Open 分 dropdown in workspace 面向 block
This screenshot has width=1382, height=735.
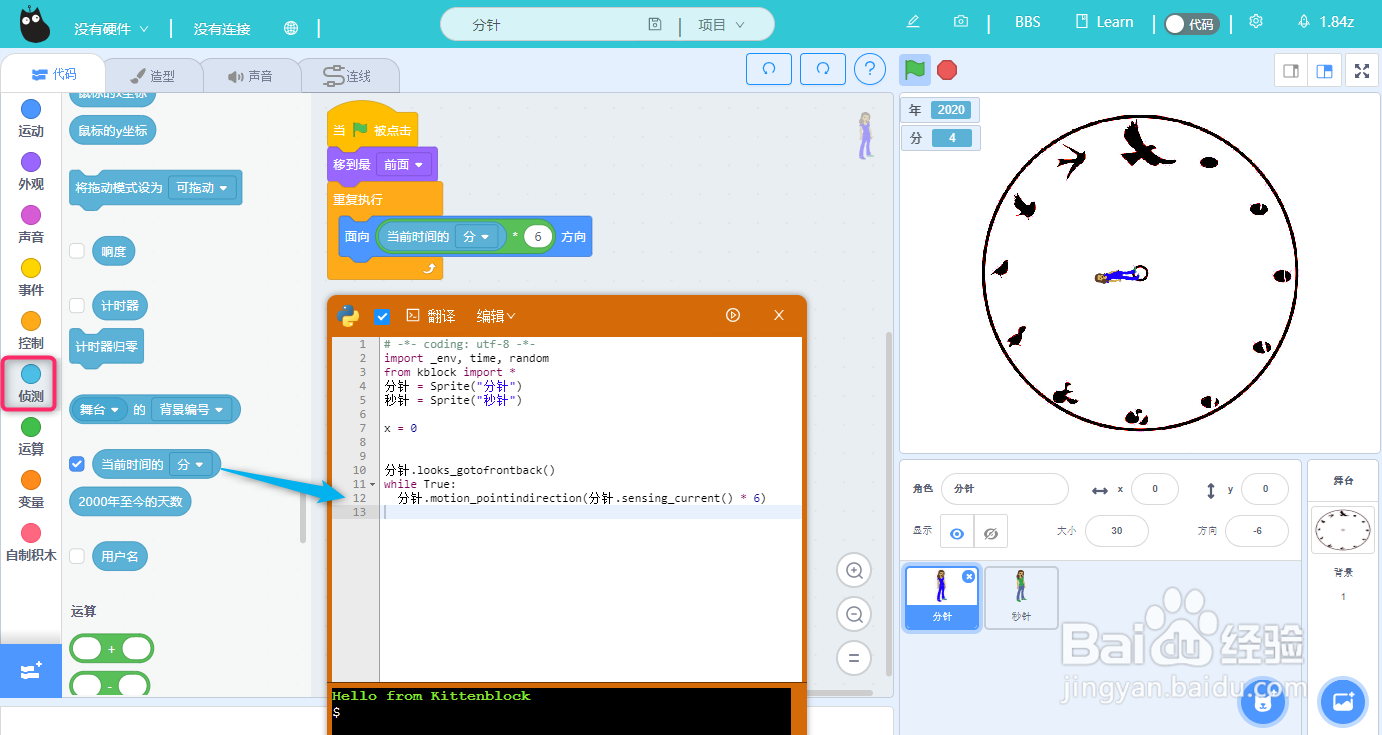pos(477,237)
